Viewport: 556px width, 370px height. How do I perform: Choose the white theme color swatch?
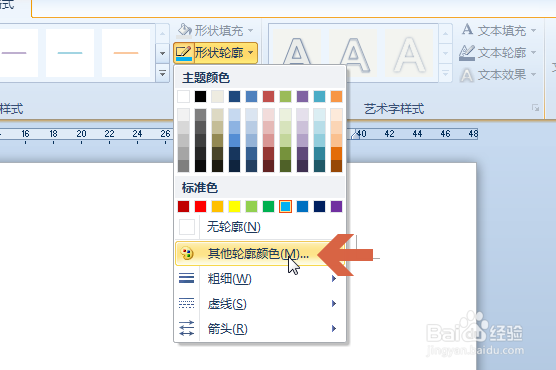(x=183, y=96)
